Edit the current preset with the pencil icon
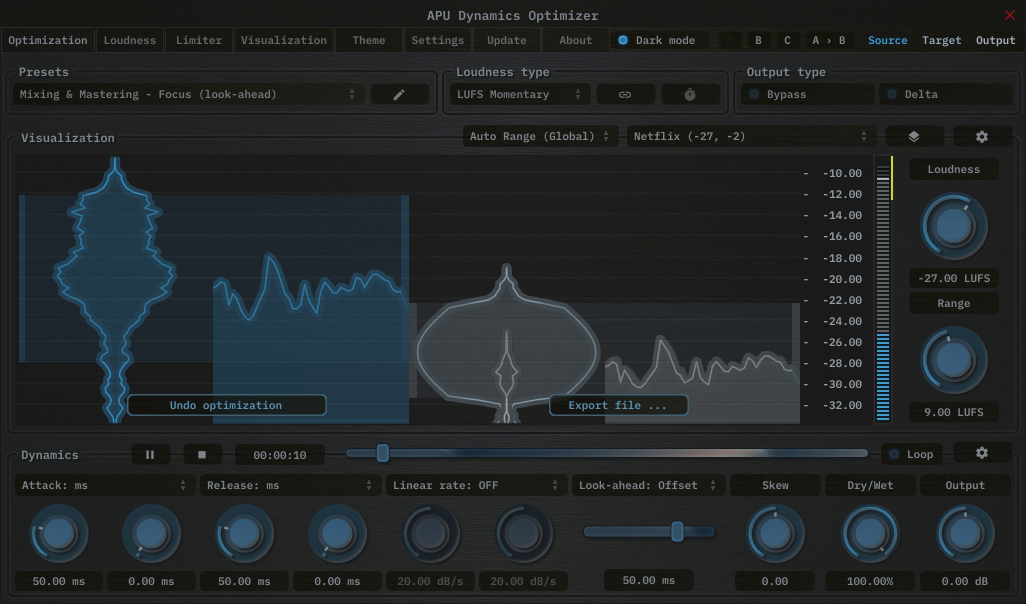The width and height of the screenshot is (1026, 604). tap(399, 93)
